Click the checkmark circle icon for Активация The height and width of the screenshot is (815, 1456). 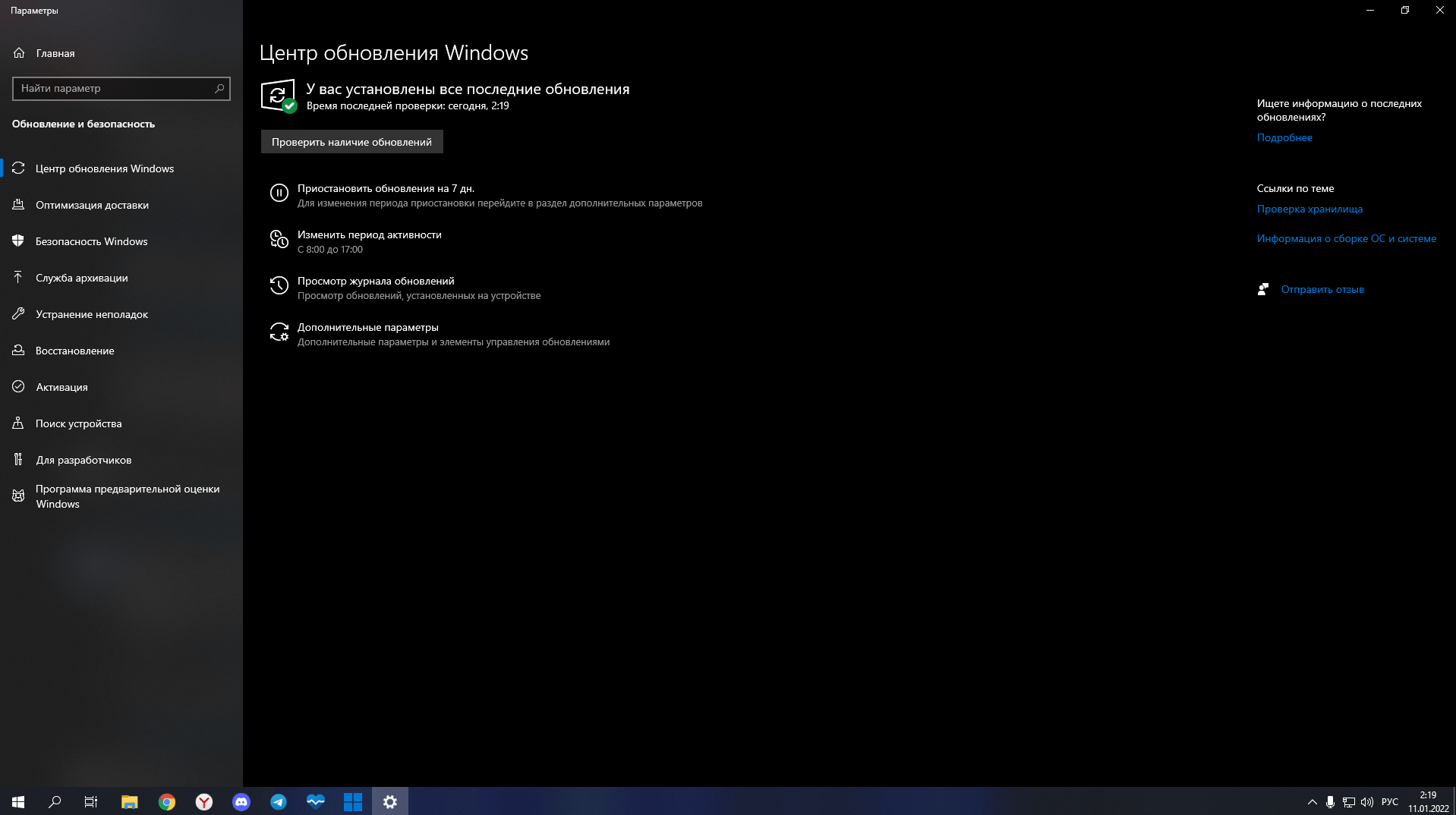pyautogui.click(x=19, y=387)
